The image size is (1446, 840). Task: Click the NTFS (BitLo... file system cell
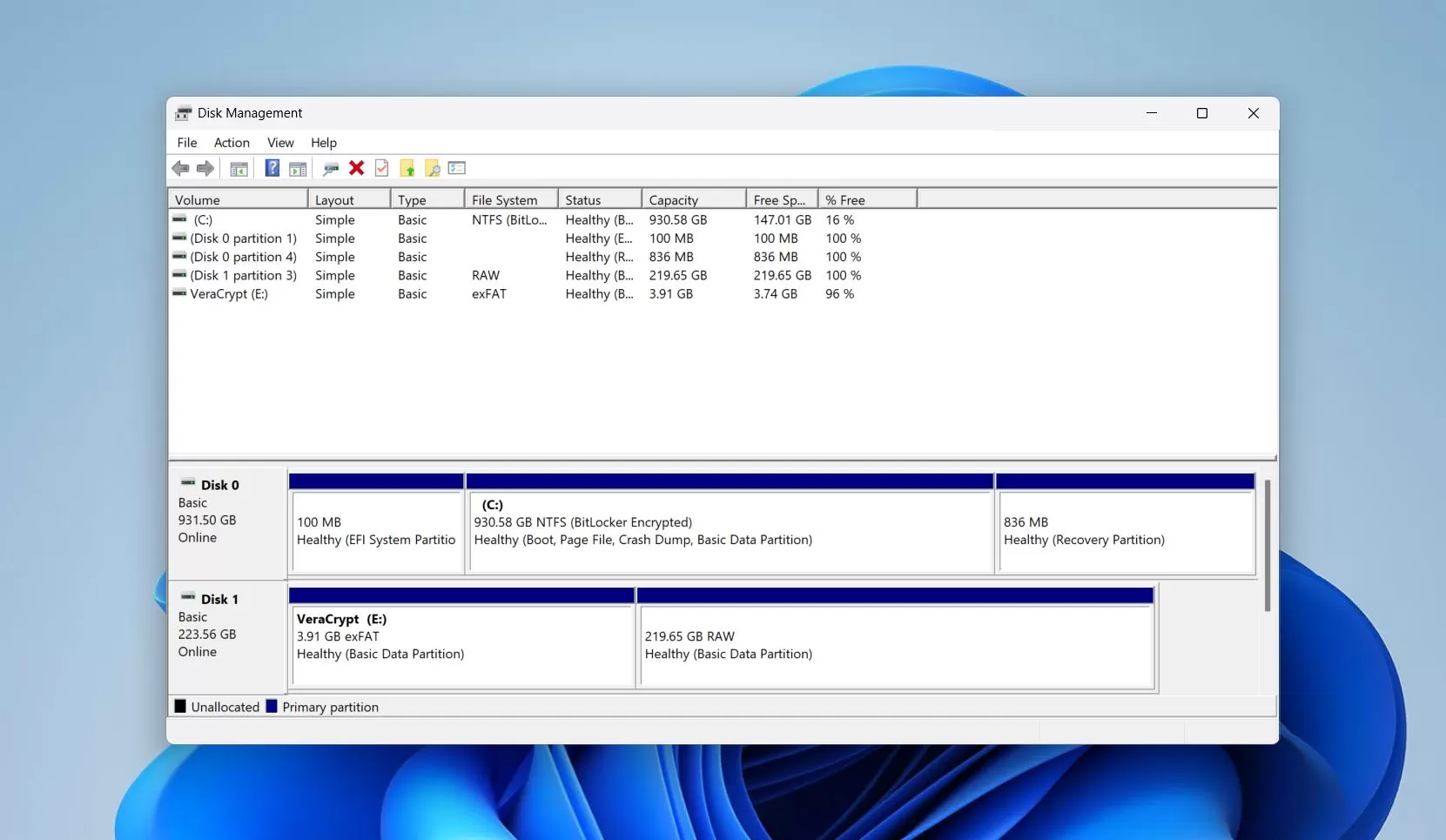click(509, 220)
